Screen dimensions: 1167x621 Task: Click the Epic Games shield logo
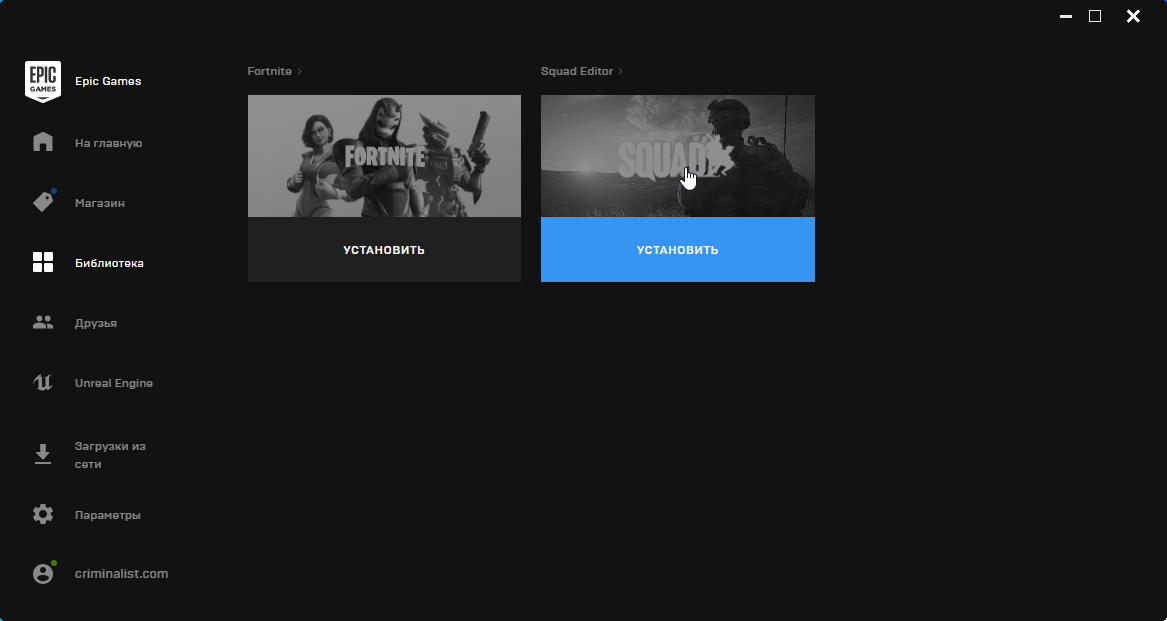[x=43, y=81]
